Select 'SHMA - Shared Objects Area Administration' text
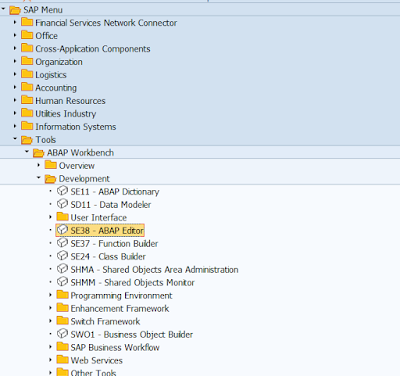The height and width of the screenshot is (376, 400). click(x=154, y=270)
